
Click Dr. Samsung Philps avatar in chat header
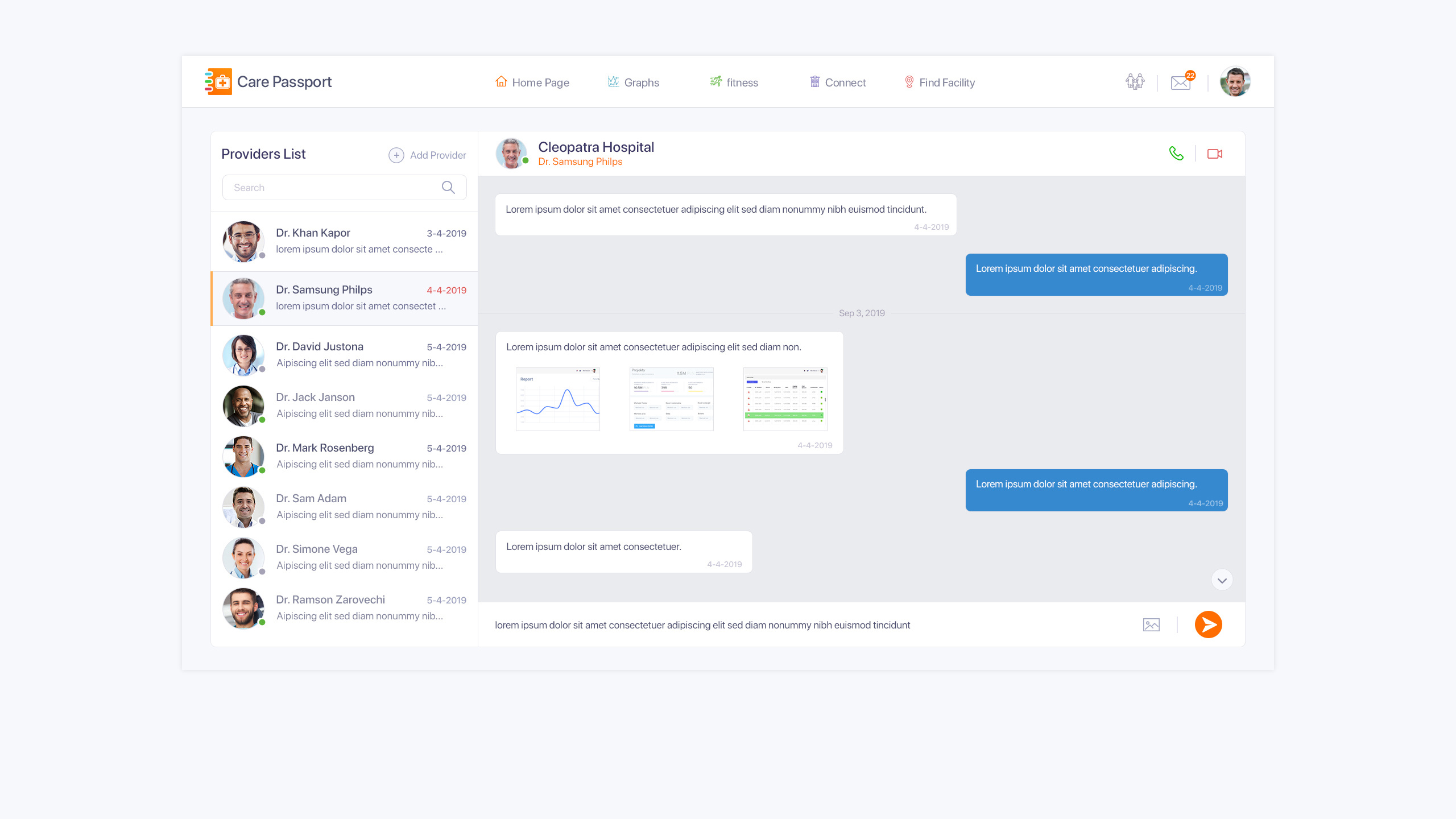pos(511,154)
